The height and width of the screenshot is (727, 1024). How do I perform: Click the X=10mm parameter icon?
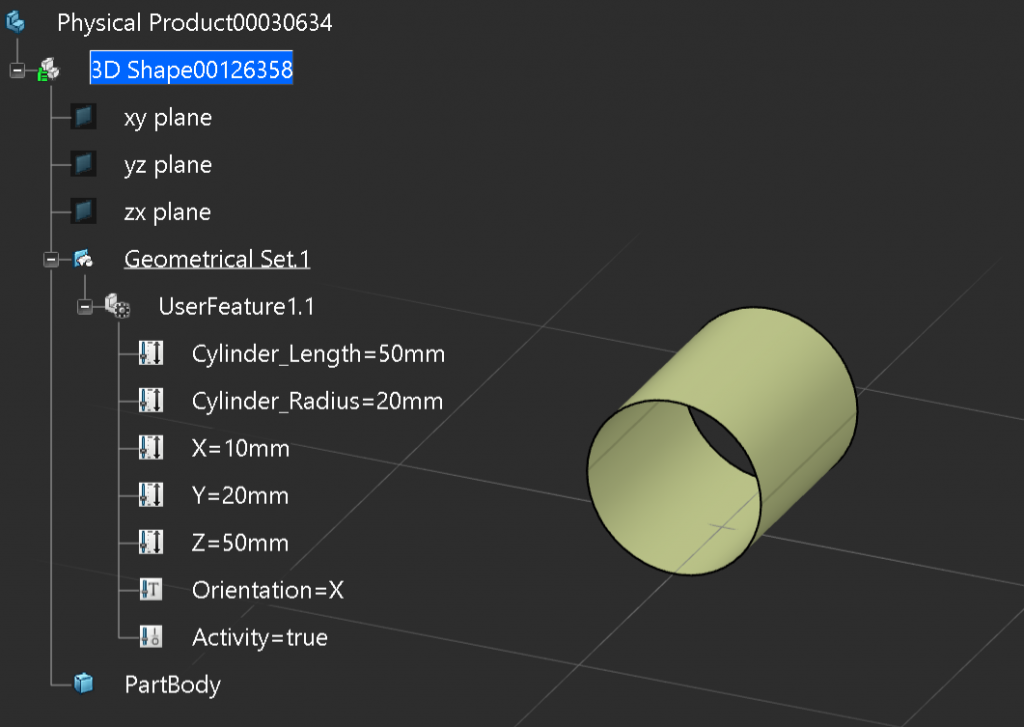[151, 447]
